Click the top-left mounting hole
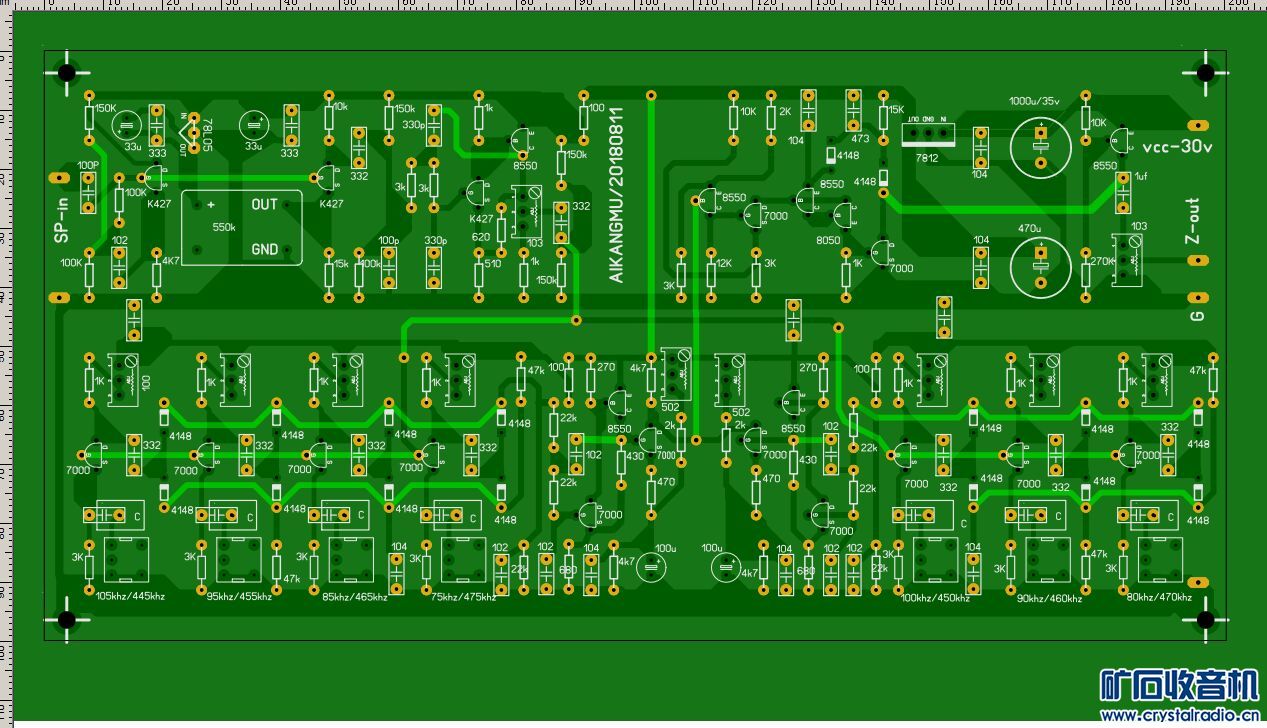The width and height of the screenshot is (1267, 728). 67,73
